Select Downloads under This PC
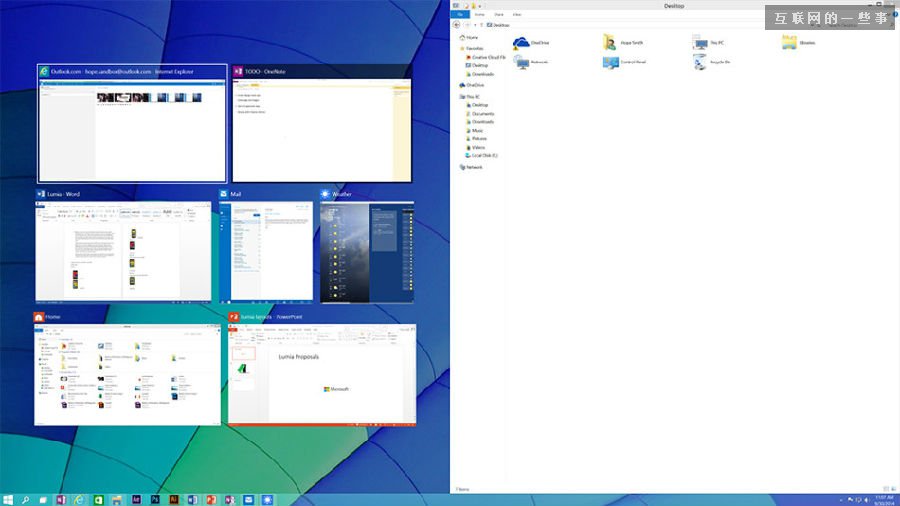 [479, 122]
